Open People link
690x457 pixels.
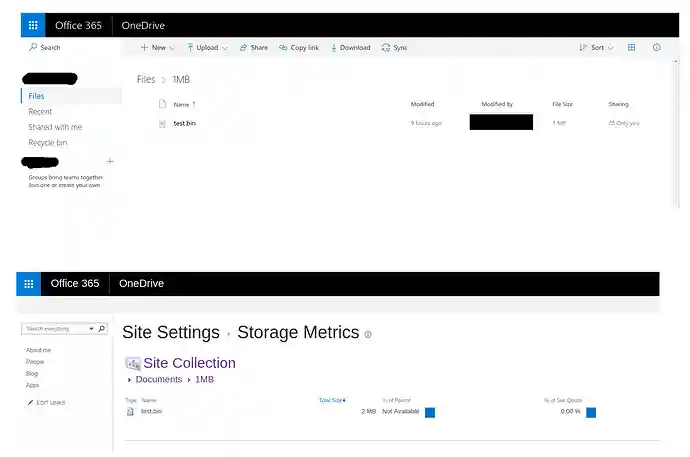tap(35, 362)
